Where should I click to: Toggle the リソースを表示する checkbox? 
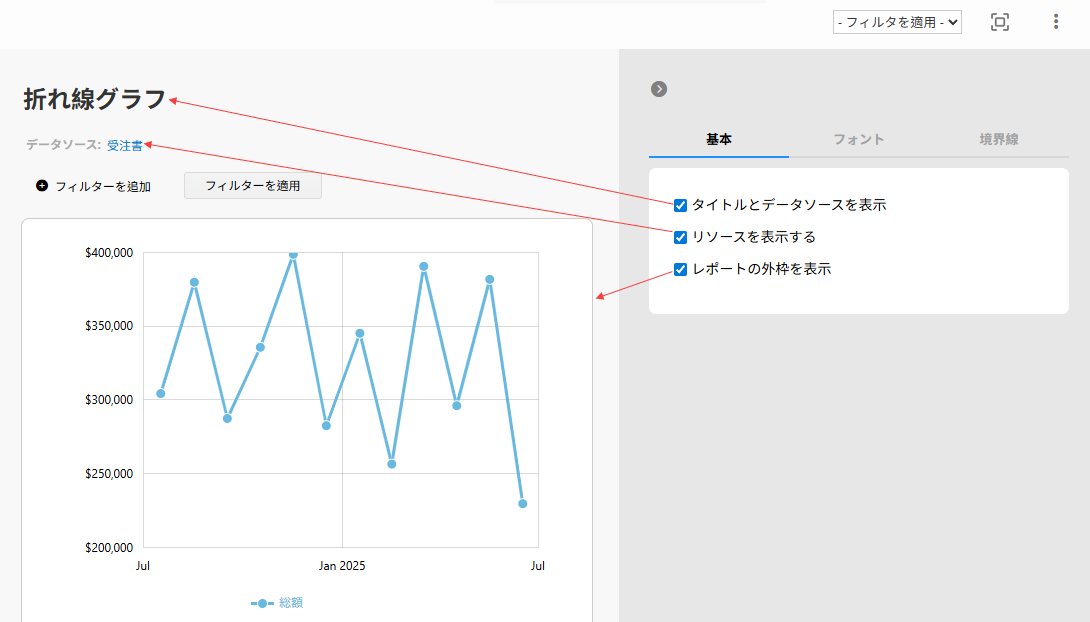coord(680,237)
